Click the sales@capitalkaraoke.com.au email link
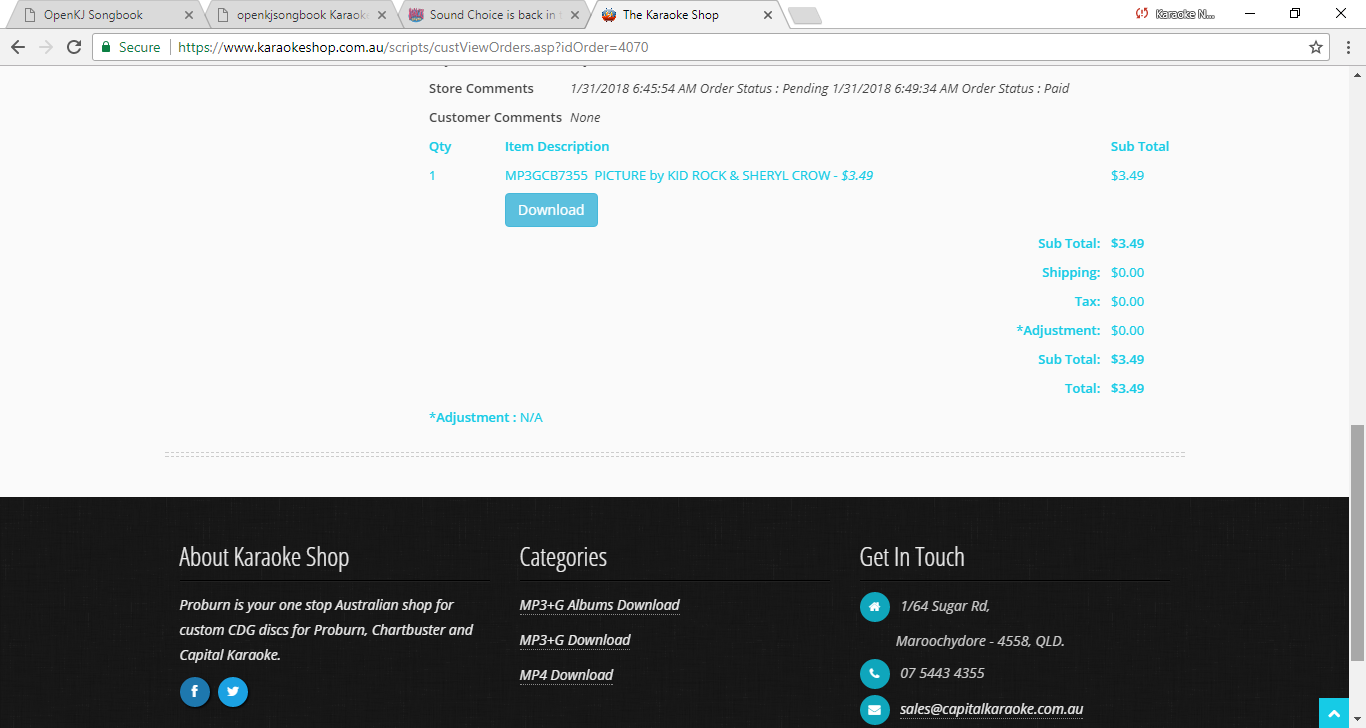 coord(991,709)
